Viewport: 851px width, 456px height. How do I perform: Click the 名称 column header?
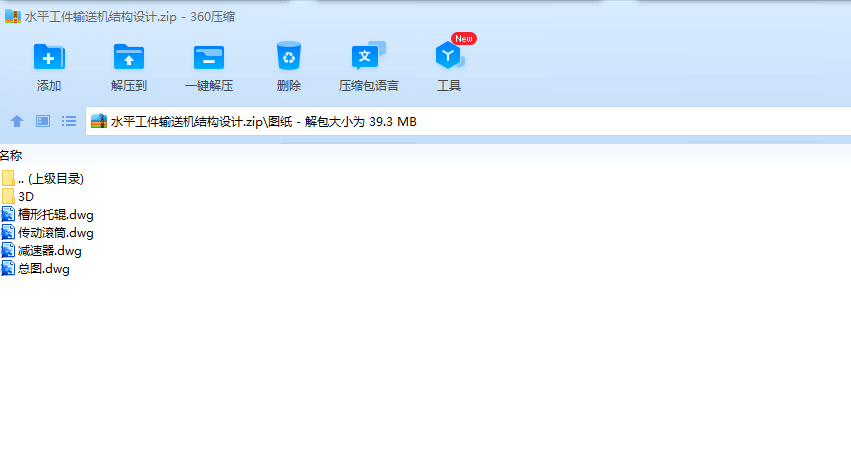coord(11,156)
